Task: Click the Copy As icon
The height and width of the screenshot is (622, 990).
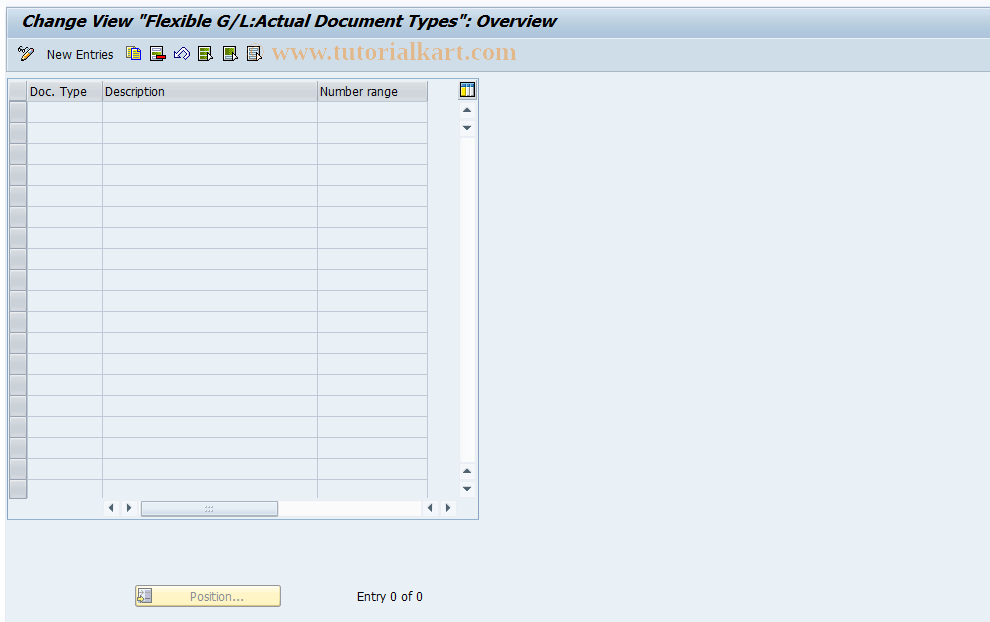Action: 133,54
